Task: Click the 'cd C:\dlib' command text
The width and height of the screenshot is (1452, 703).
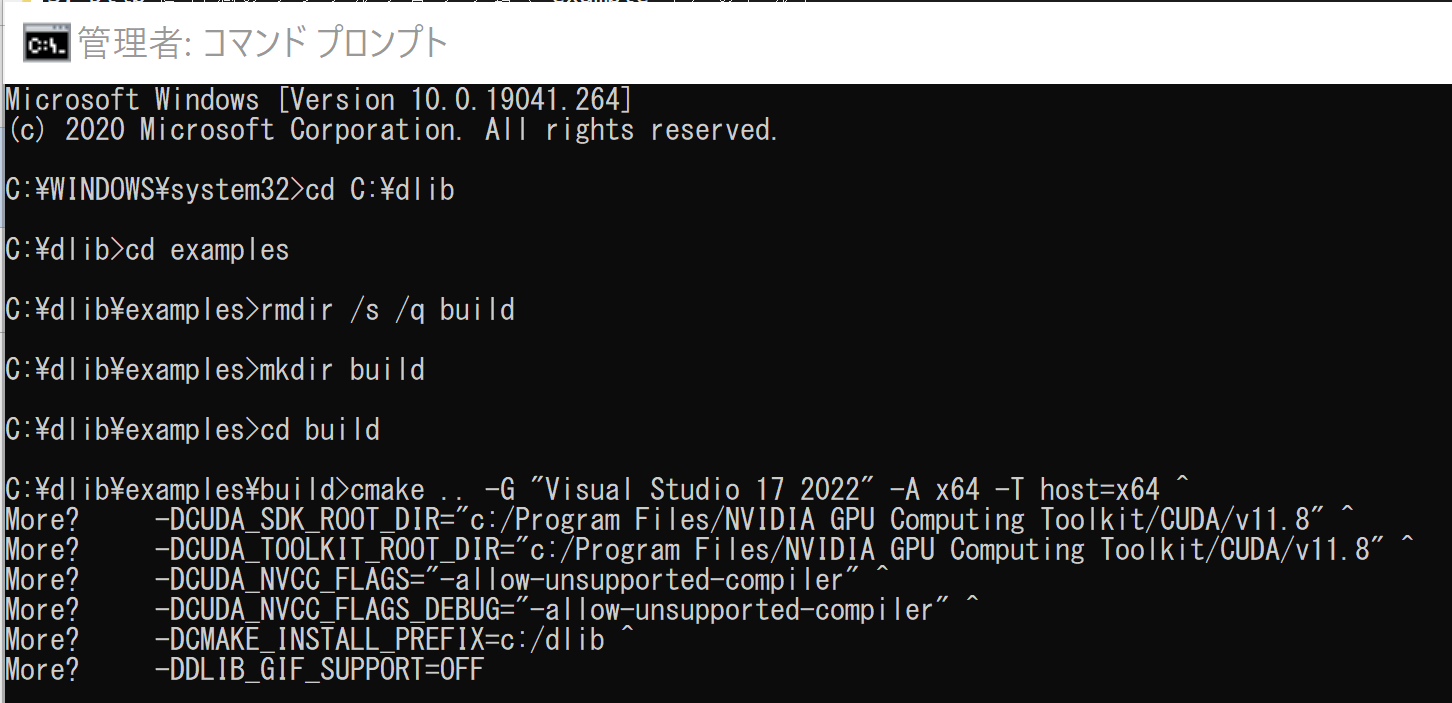Action: tap(380, 190)
